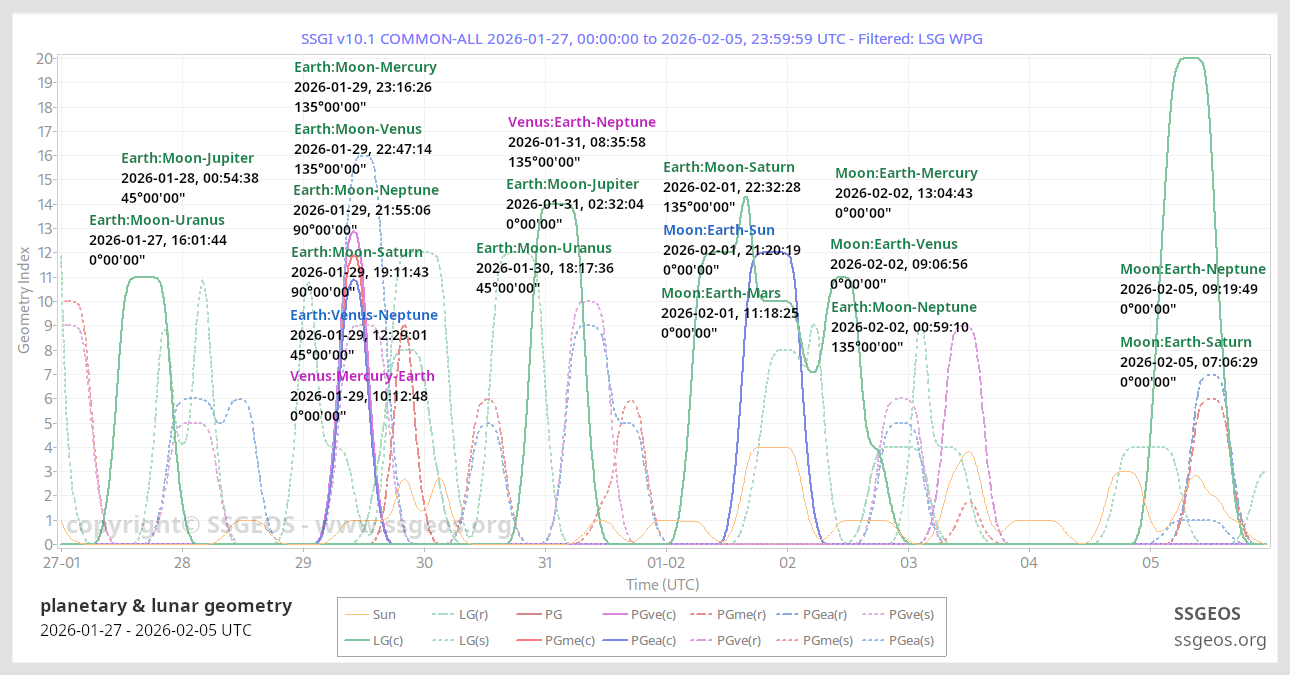Click the ssgeos.org link text

coord(1219,640)
